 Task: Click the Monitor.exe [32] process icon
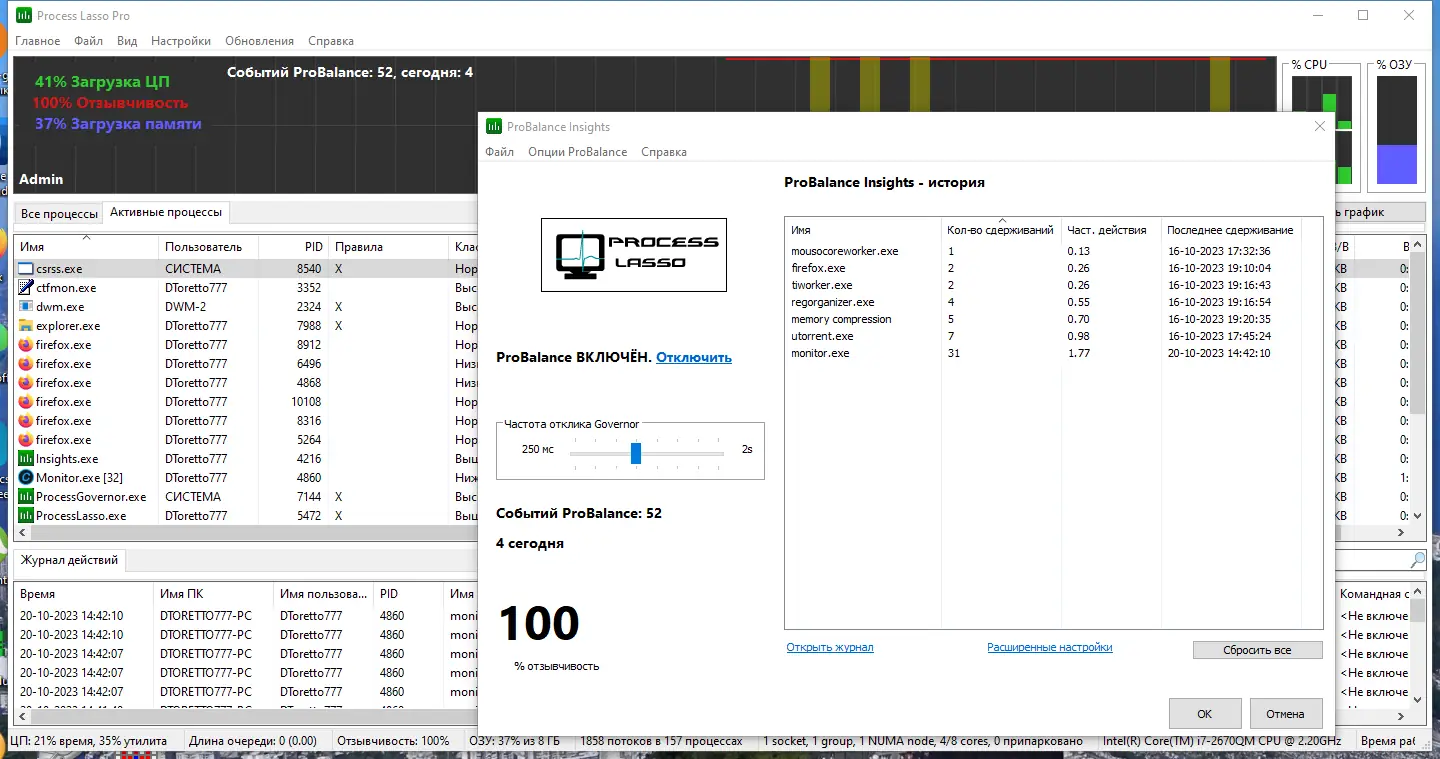click(x=26, y=478)
